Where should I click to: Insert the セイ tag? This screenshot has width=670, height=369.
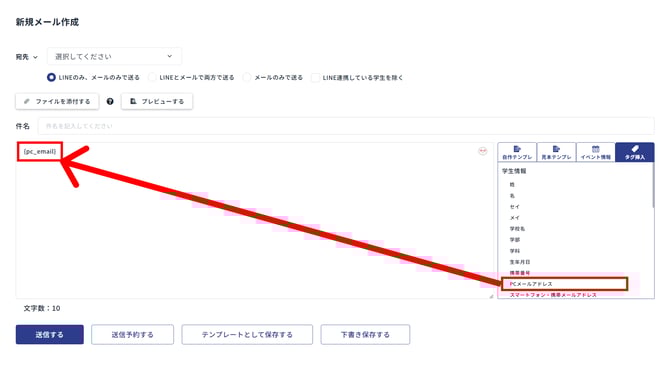click(x=514, y=207)
